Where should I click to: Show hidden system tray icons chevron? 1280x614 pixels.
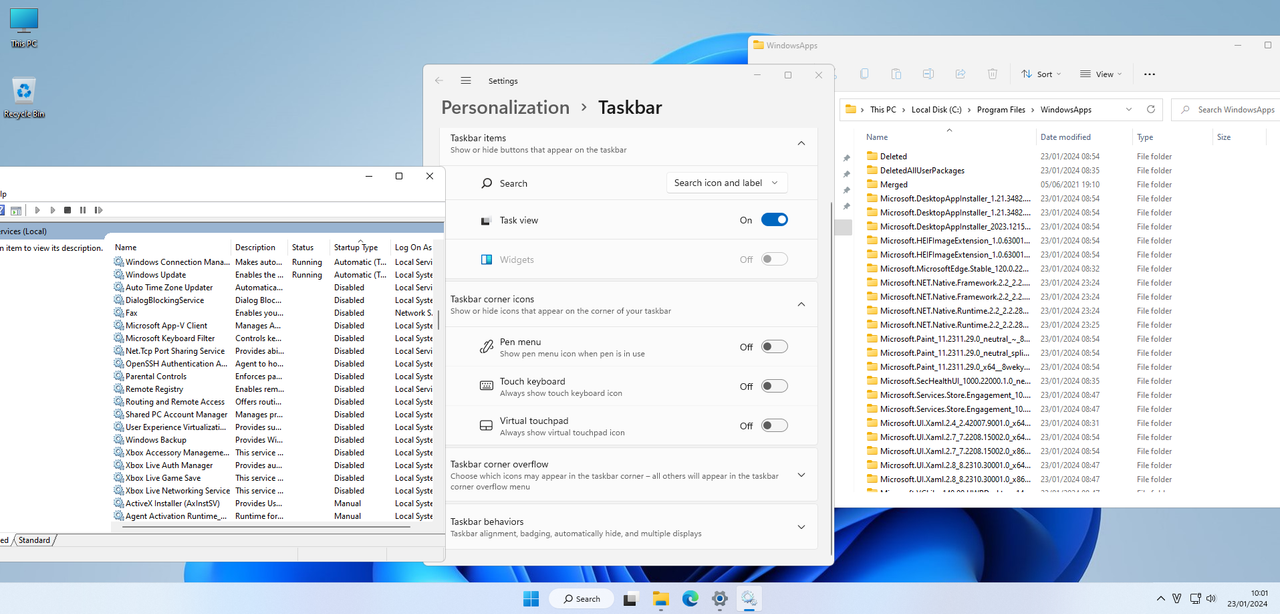click(x=1160, y=599)
